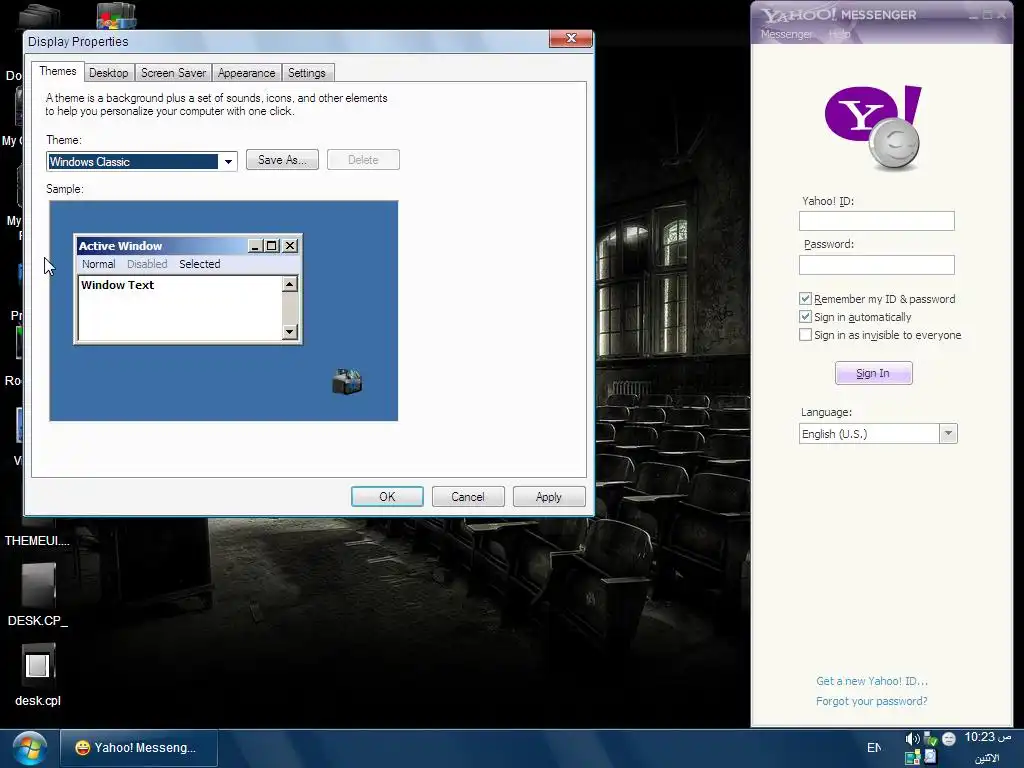
Task: Click the black folder icon above the dialog
Action: coord(39,17)
